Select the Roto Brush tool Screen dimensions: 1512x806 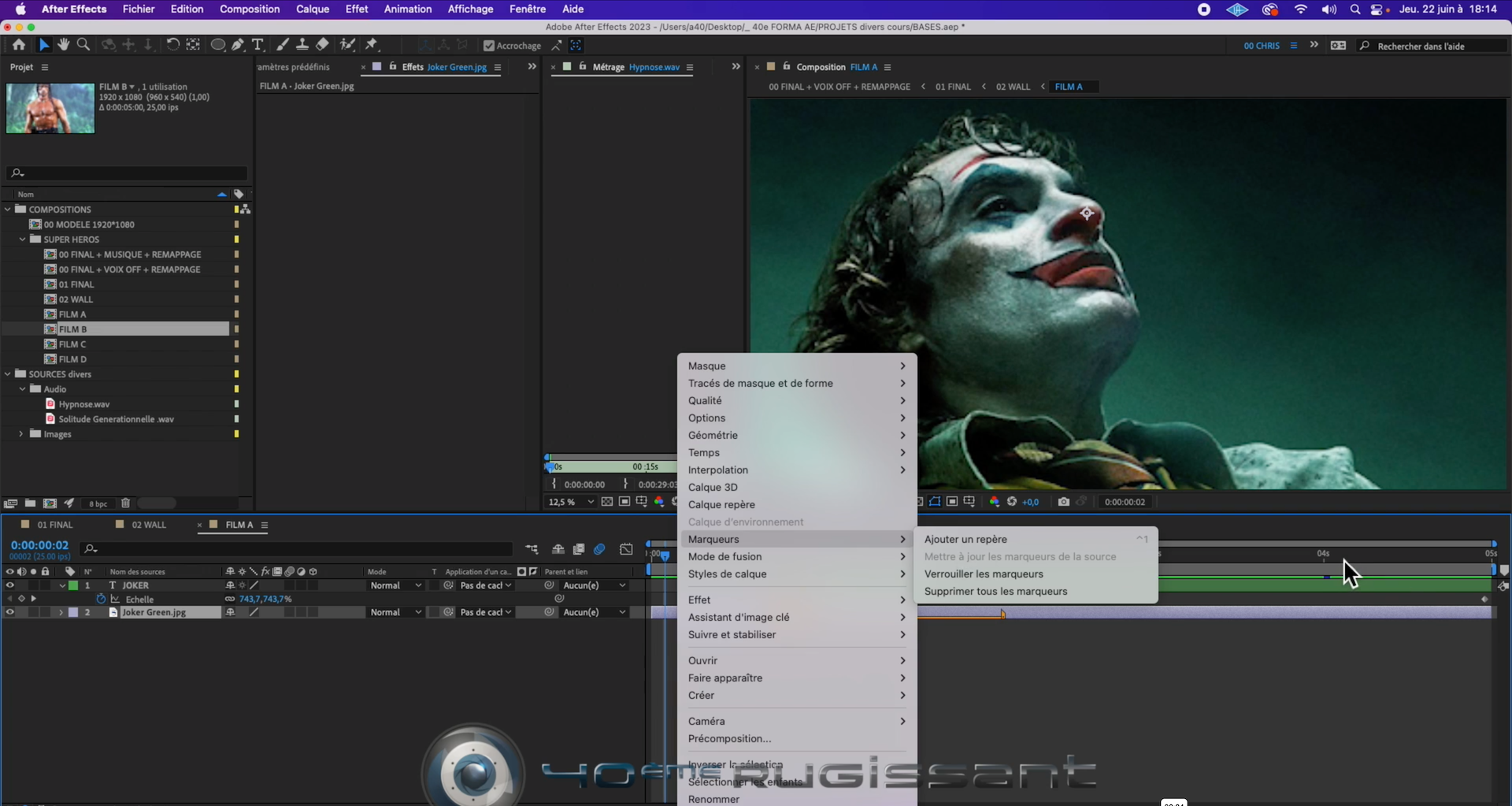pyautogui.click(x=347, y=45)
